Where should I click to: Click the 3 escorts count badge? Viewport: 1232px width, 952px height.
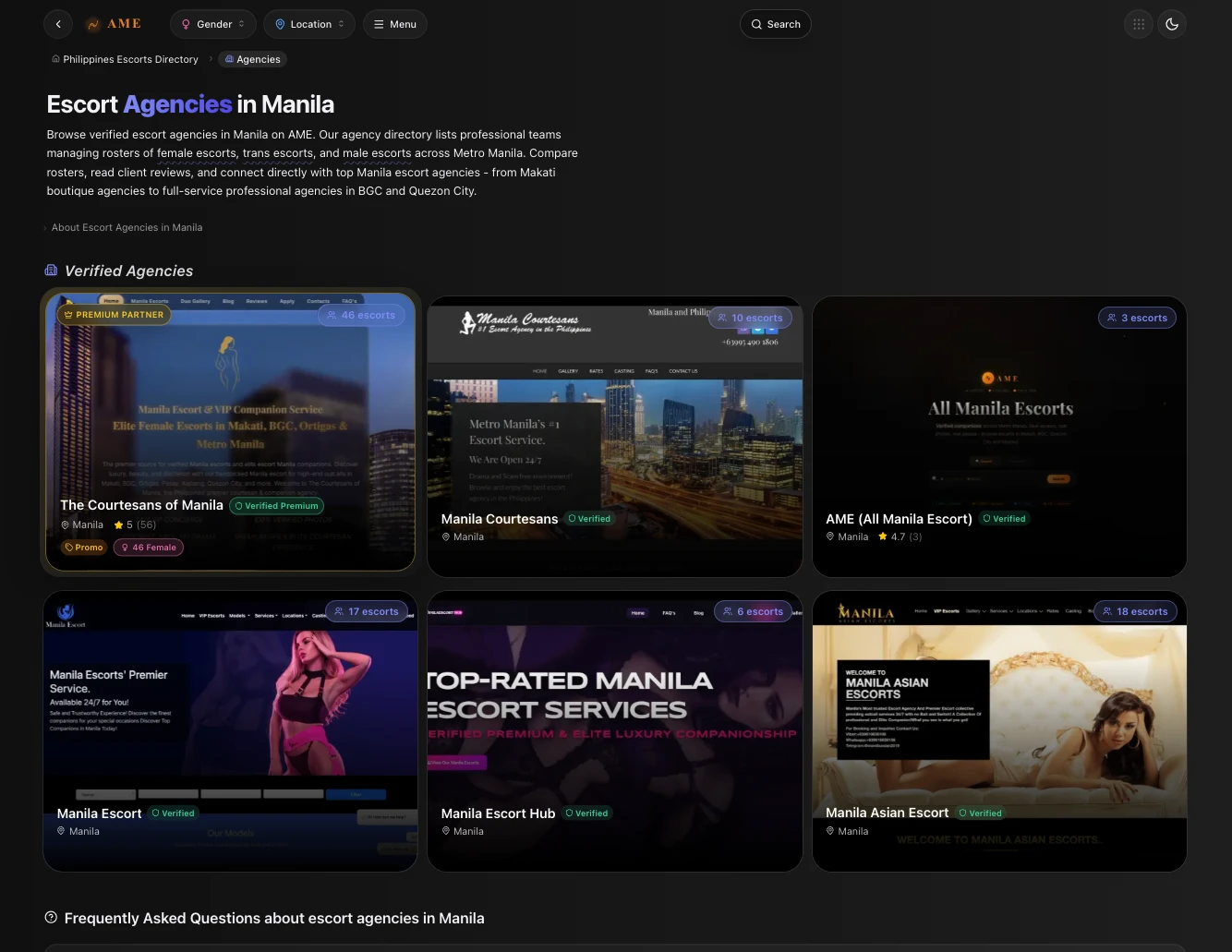(1137, 318)
